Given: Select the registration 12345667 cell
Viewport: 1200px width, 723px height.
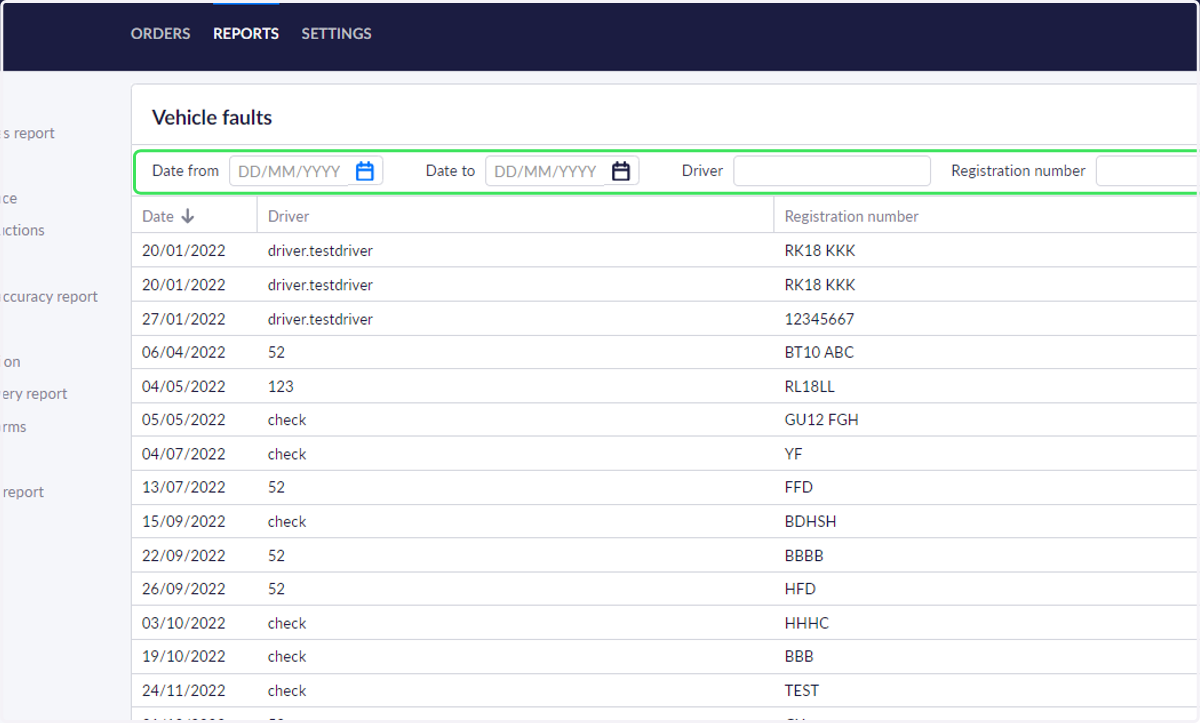Looking at the screenshot, I should [x=819, y=319].
